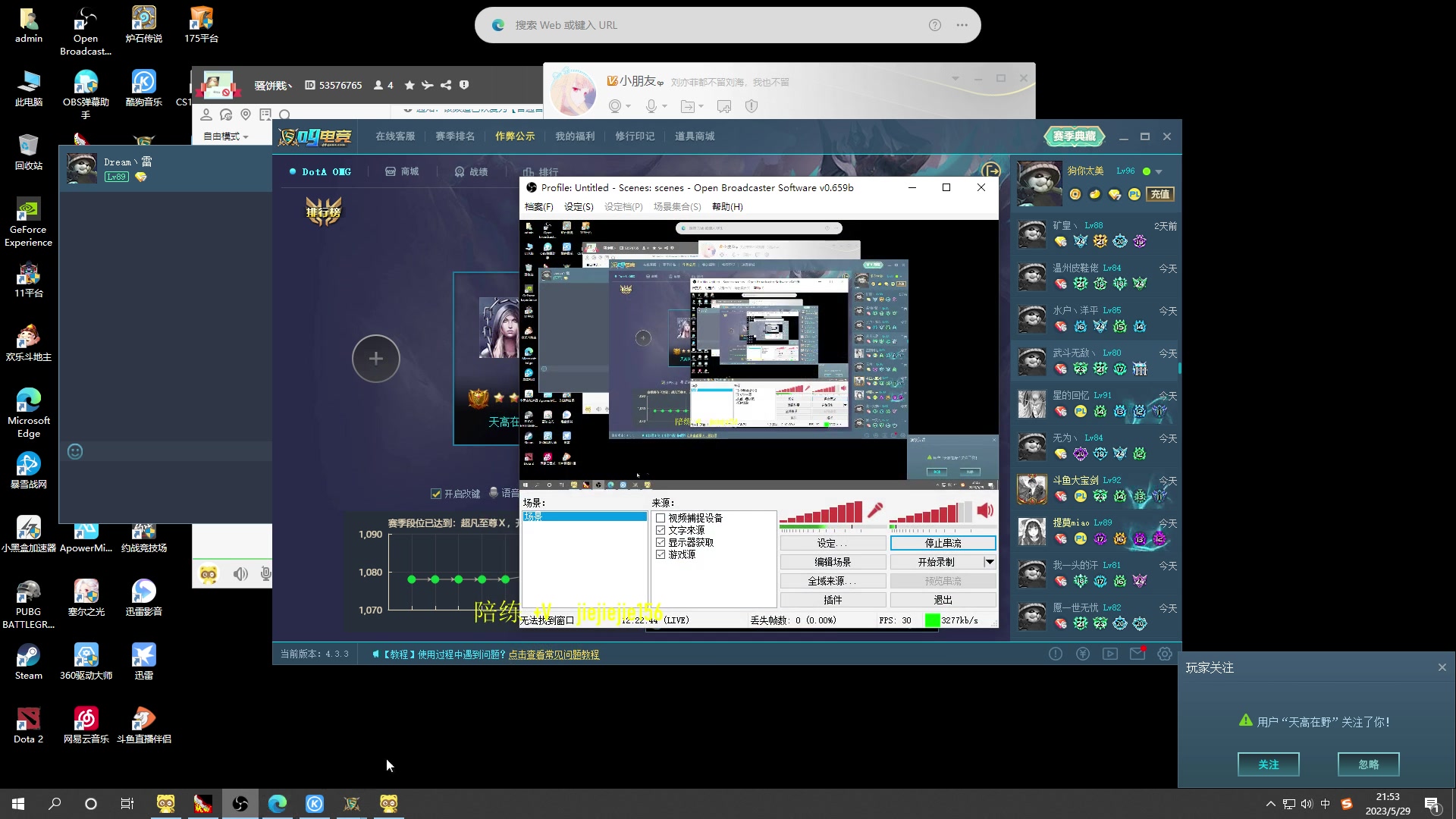Expand 自由模式 mode dropdown
Viewport: 1456px width, 819px height.
pos(226,136)
